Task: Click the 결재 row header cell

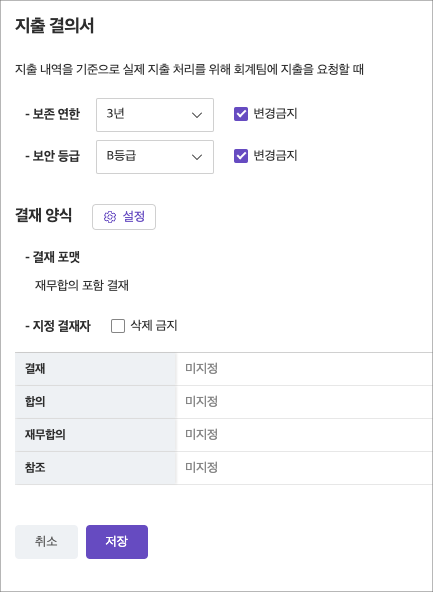Action: 96,369
